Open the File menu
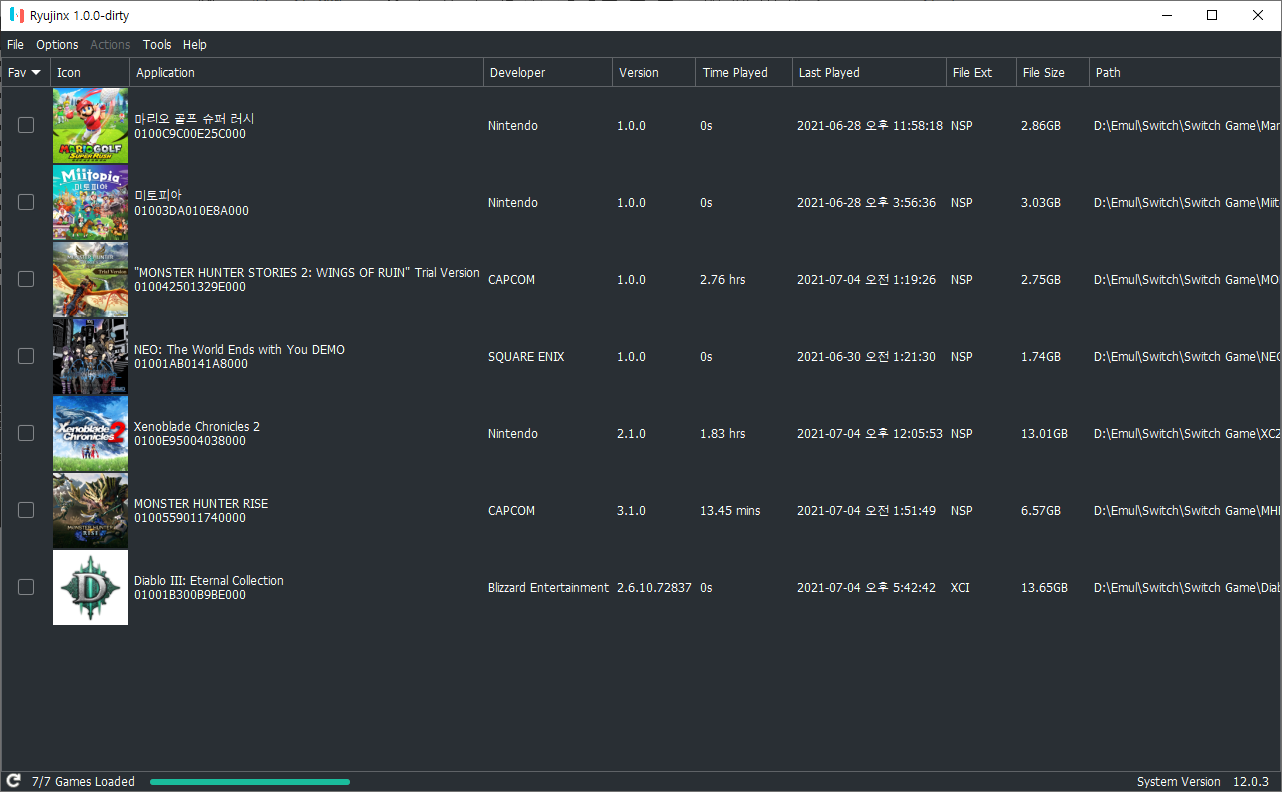 [x=15, y=45]
